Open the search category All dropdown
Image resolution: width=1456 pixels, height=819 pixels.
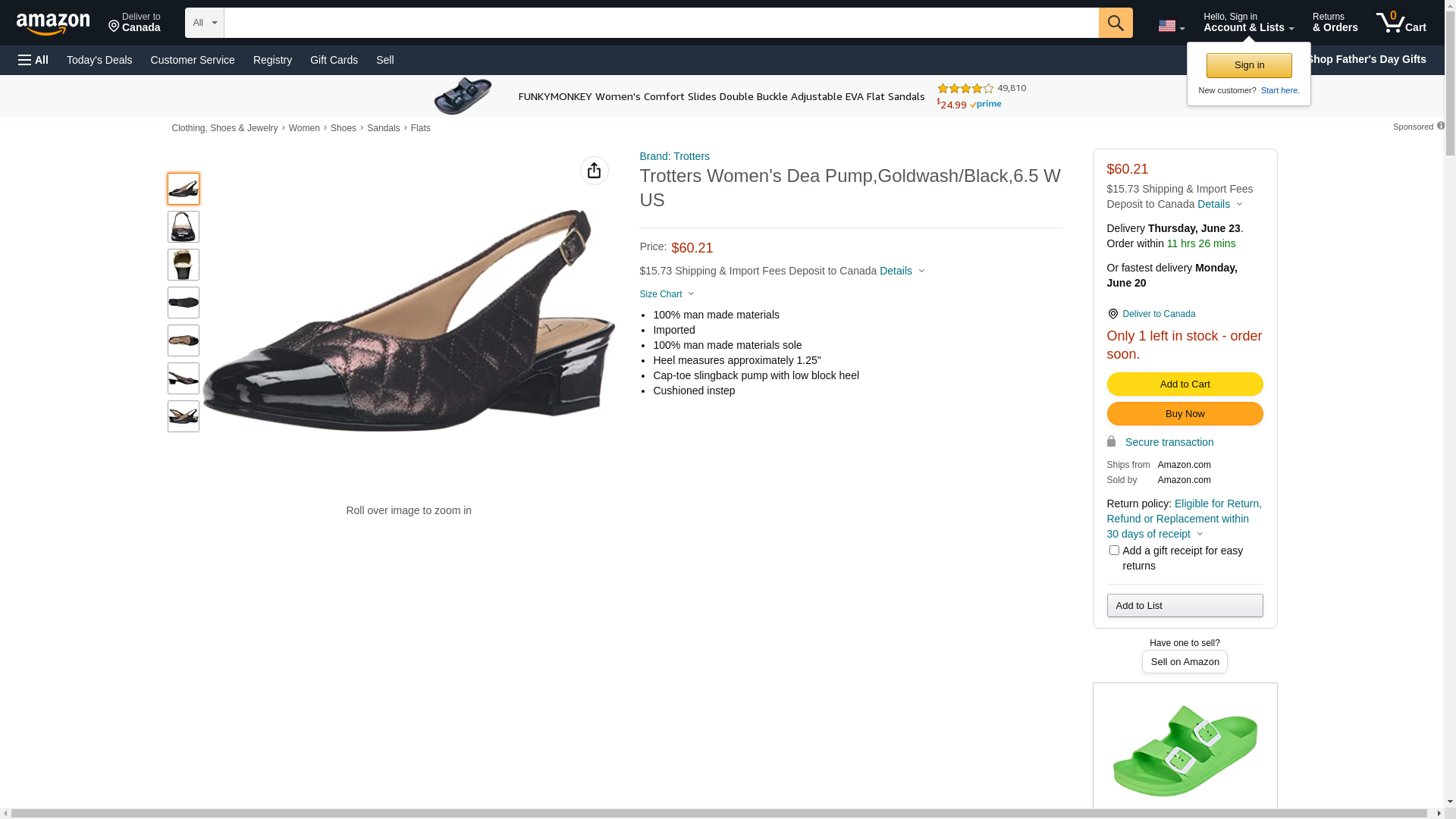(x=204, y=23)
